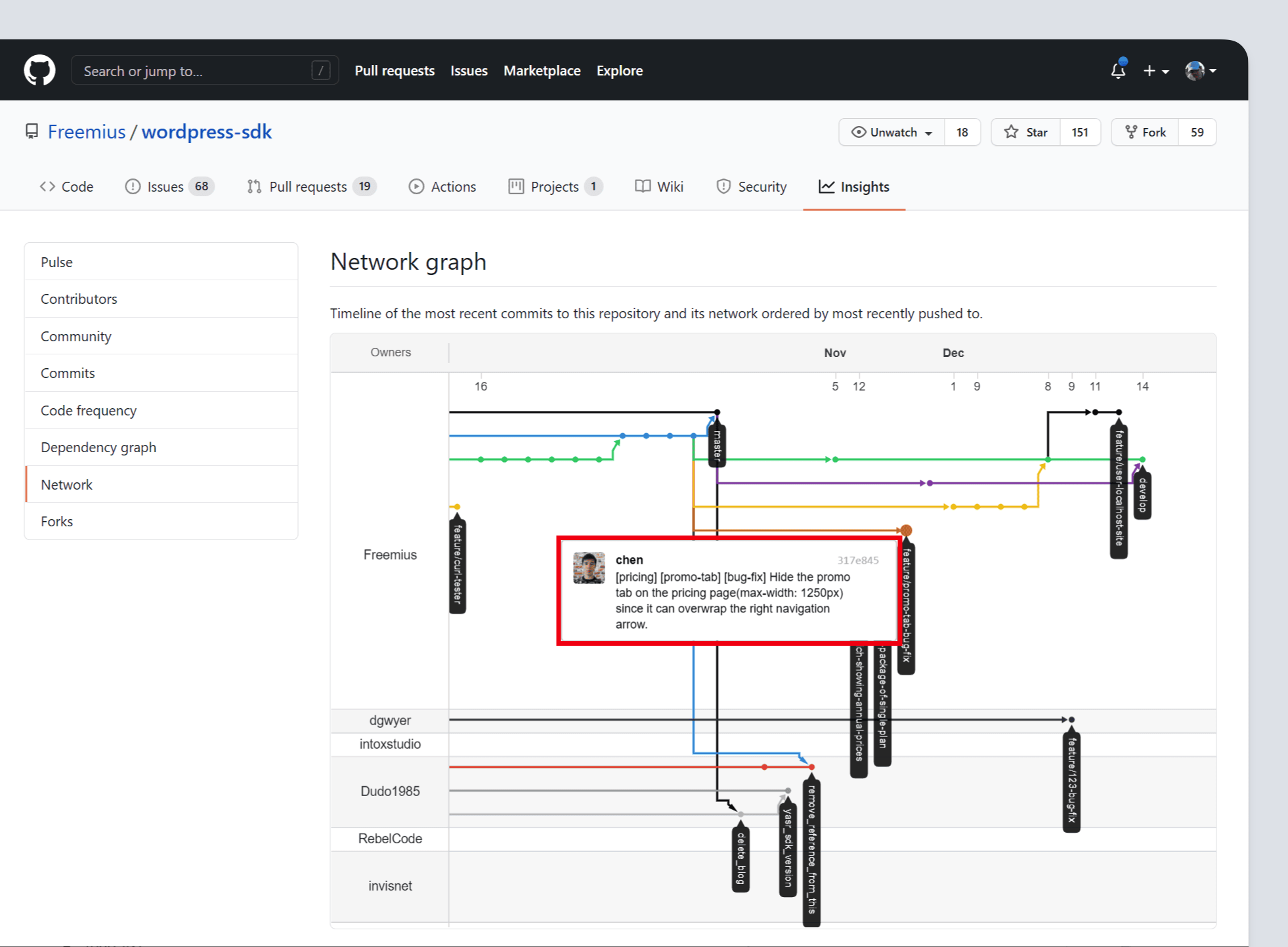Click the Projects board icon
The height and width of the screenshot is (947, 1288).
click(x=515, y=186)
